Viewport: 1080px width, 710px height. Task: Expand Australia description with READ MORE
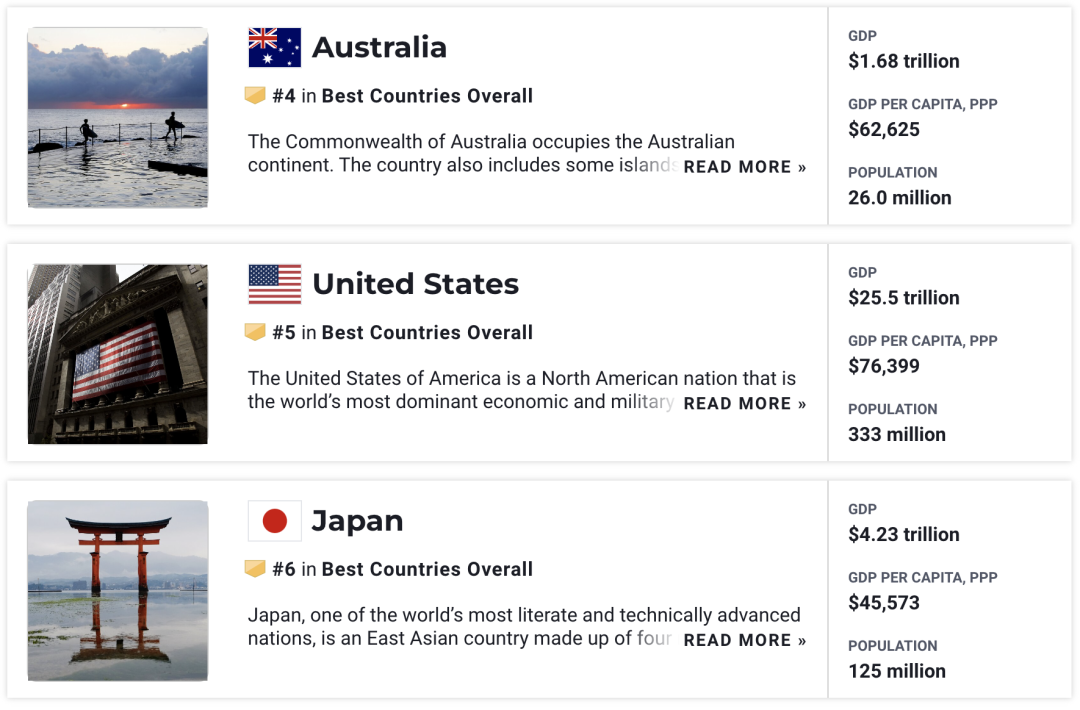(x=744, y=167)
